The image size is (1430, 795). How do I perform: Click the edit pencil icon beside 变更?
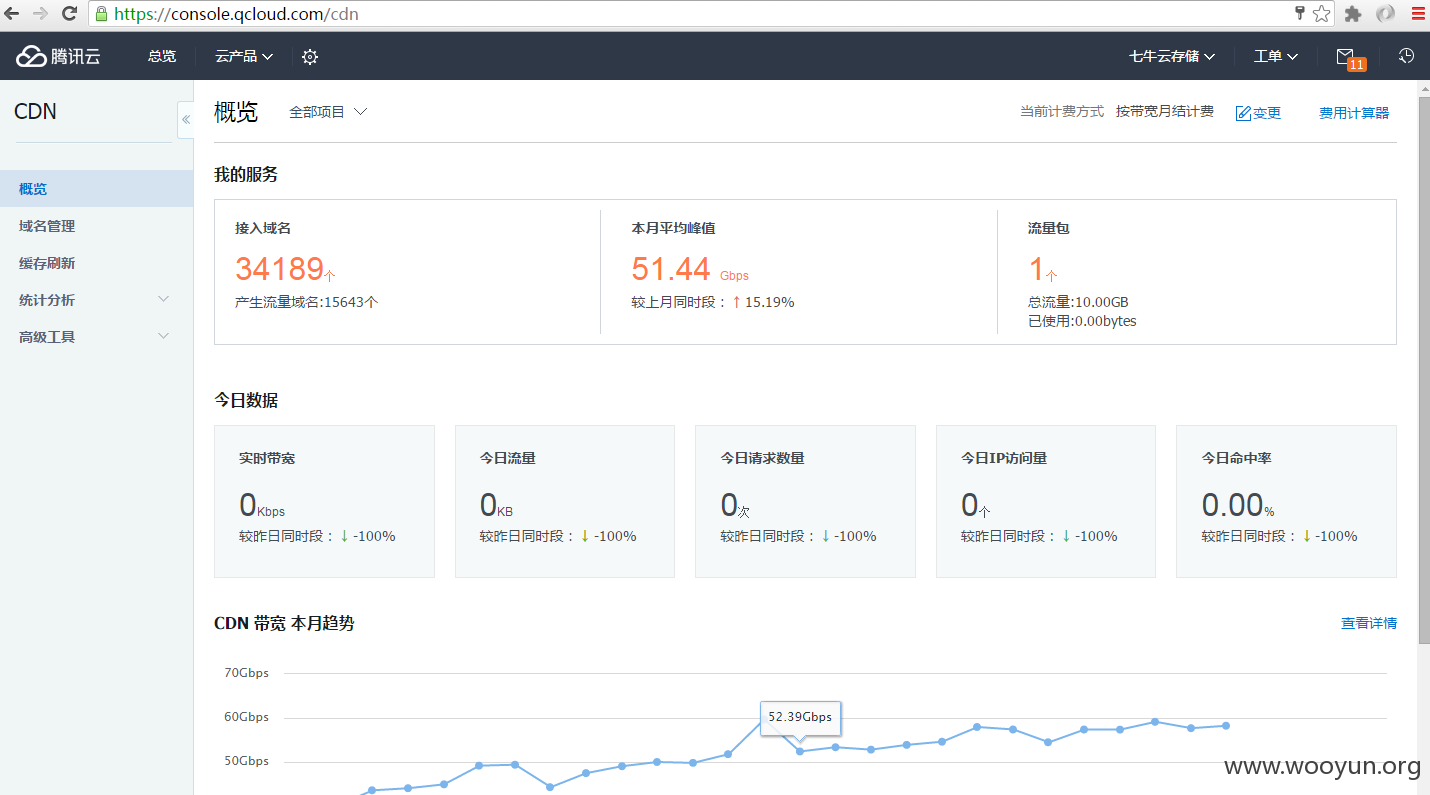(1243, 113)
